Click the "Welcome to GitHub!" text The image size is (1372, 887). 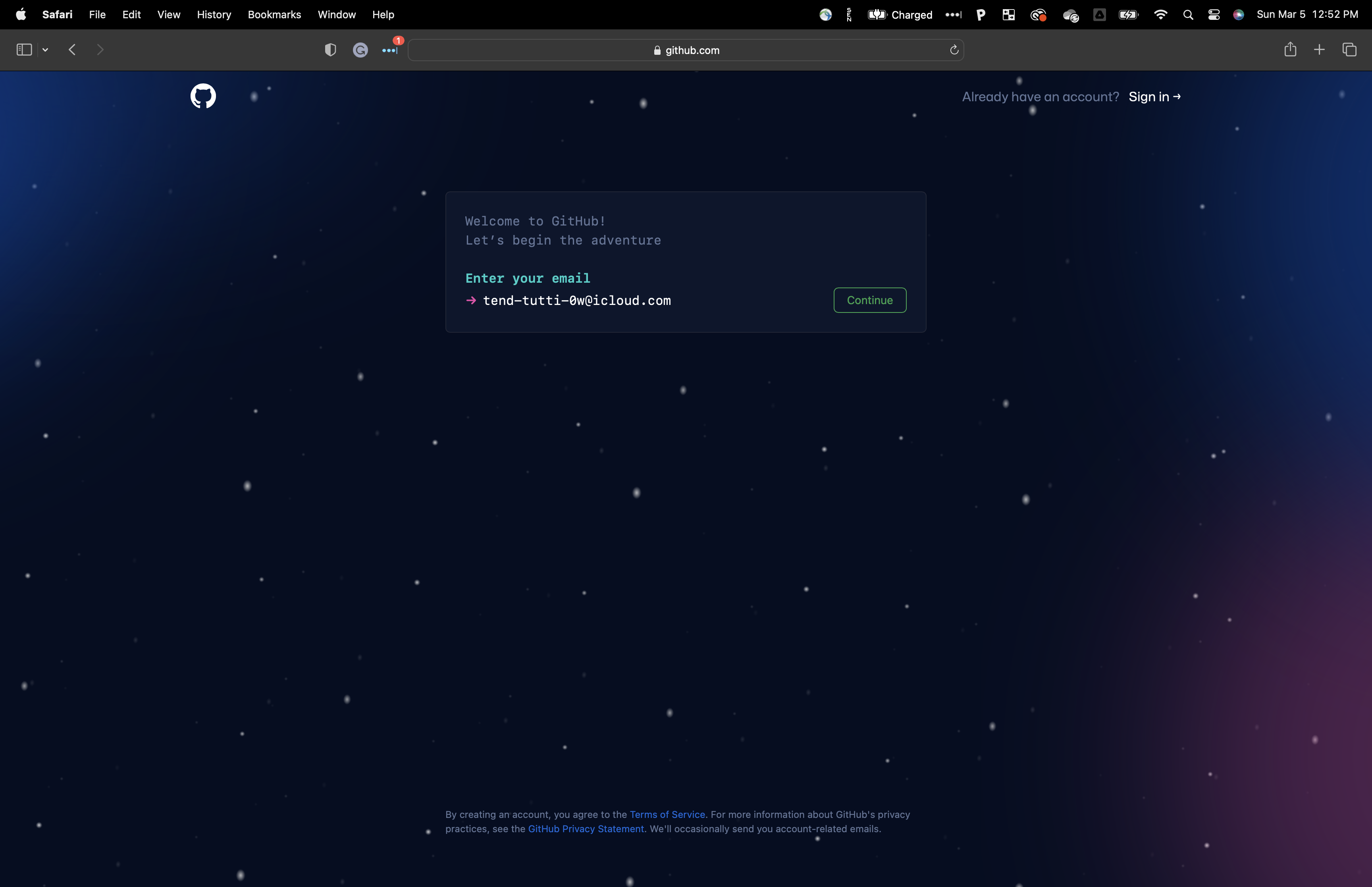point(535,221)
